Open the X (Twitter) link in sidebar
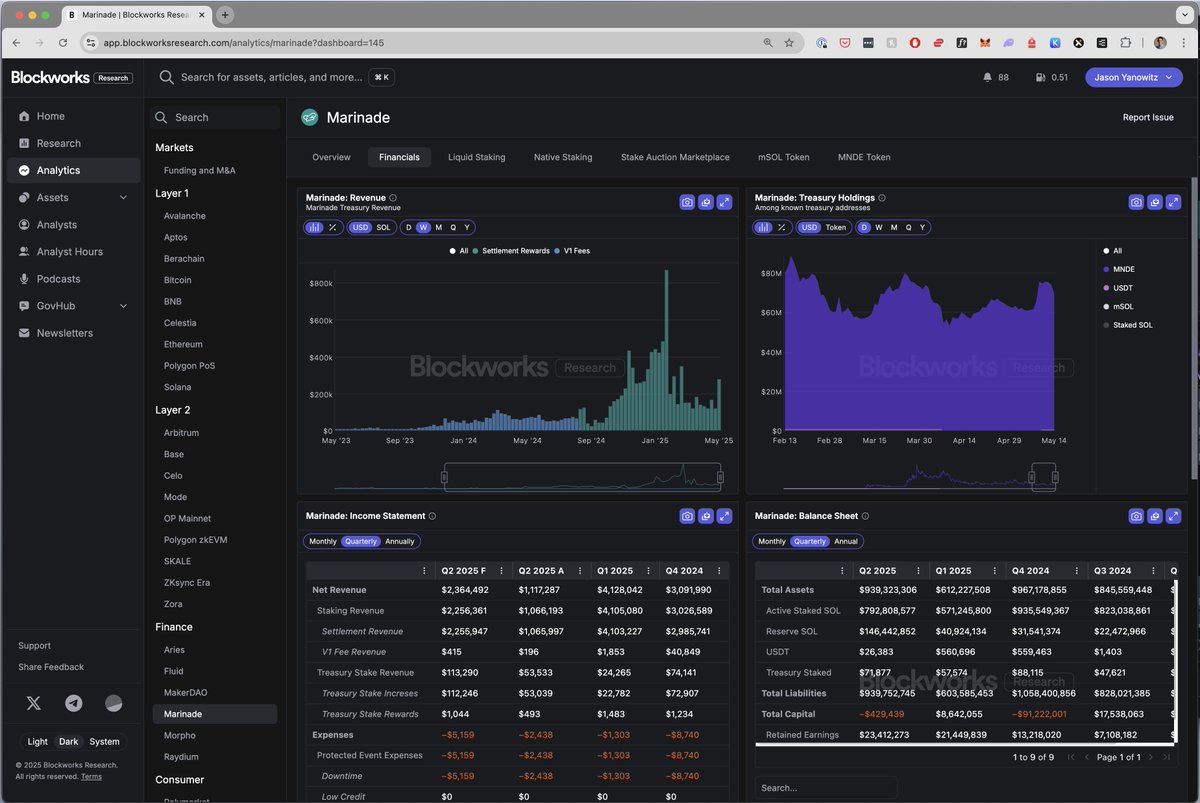1200x803 pixels. pyautogui.click(x=34, y=703)
